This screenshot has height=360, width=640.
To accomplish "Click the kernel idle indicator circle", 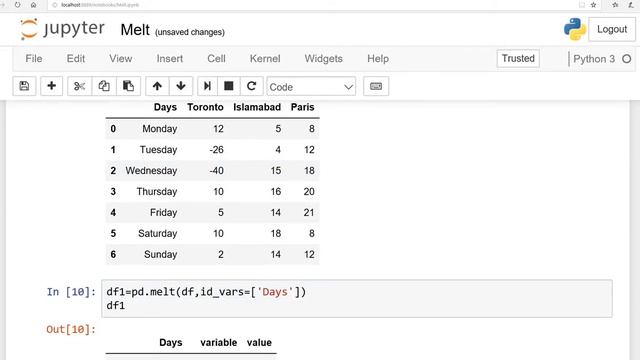I will point(627,59).
